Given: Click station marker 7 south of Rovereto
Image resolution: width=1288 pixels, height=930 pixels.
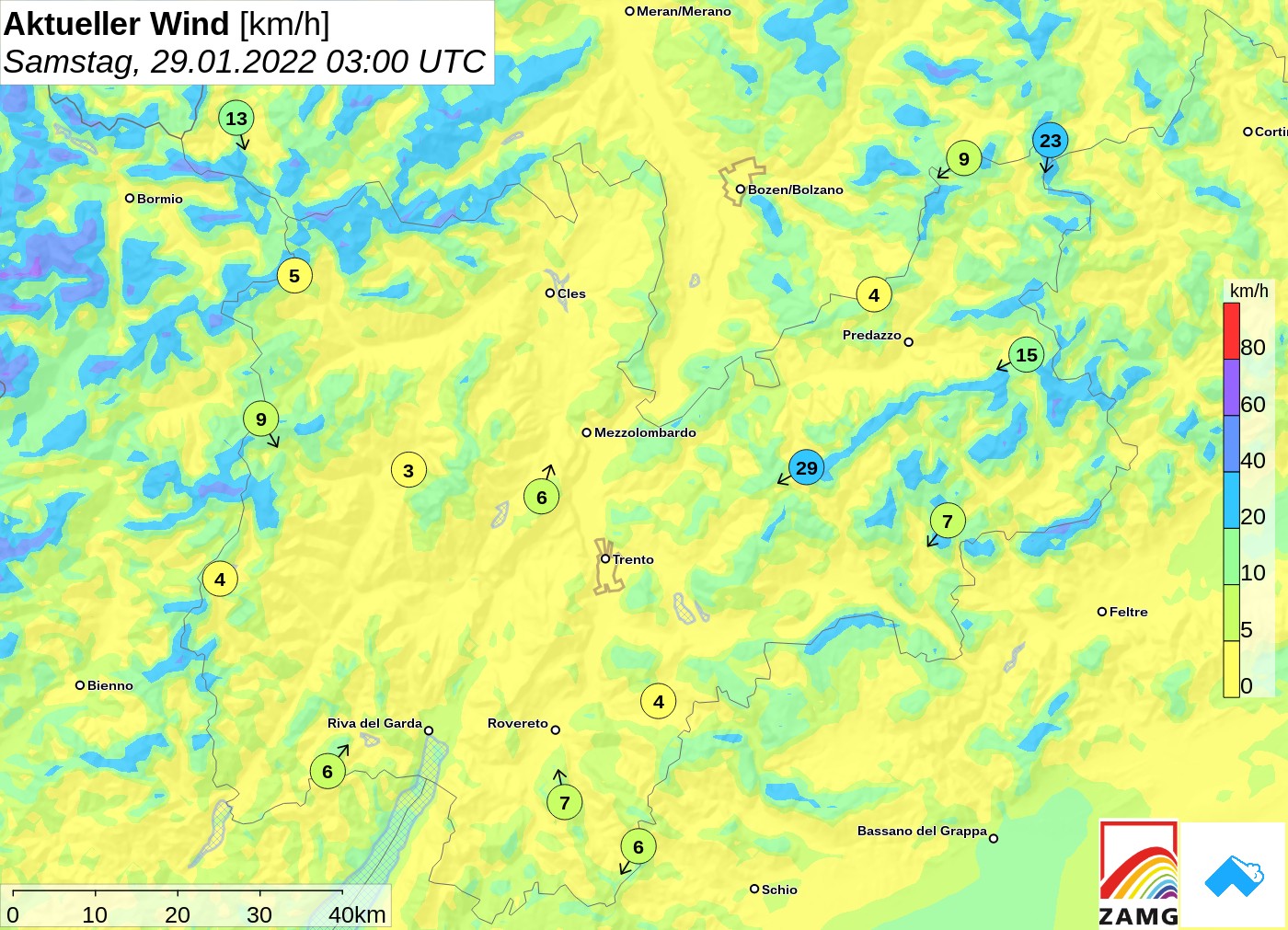Looking at the screenshot, I should coord(565,803).
